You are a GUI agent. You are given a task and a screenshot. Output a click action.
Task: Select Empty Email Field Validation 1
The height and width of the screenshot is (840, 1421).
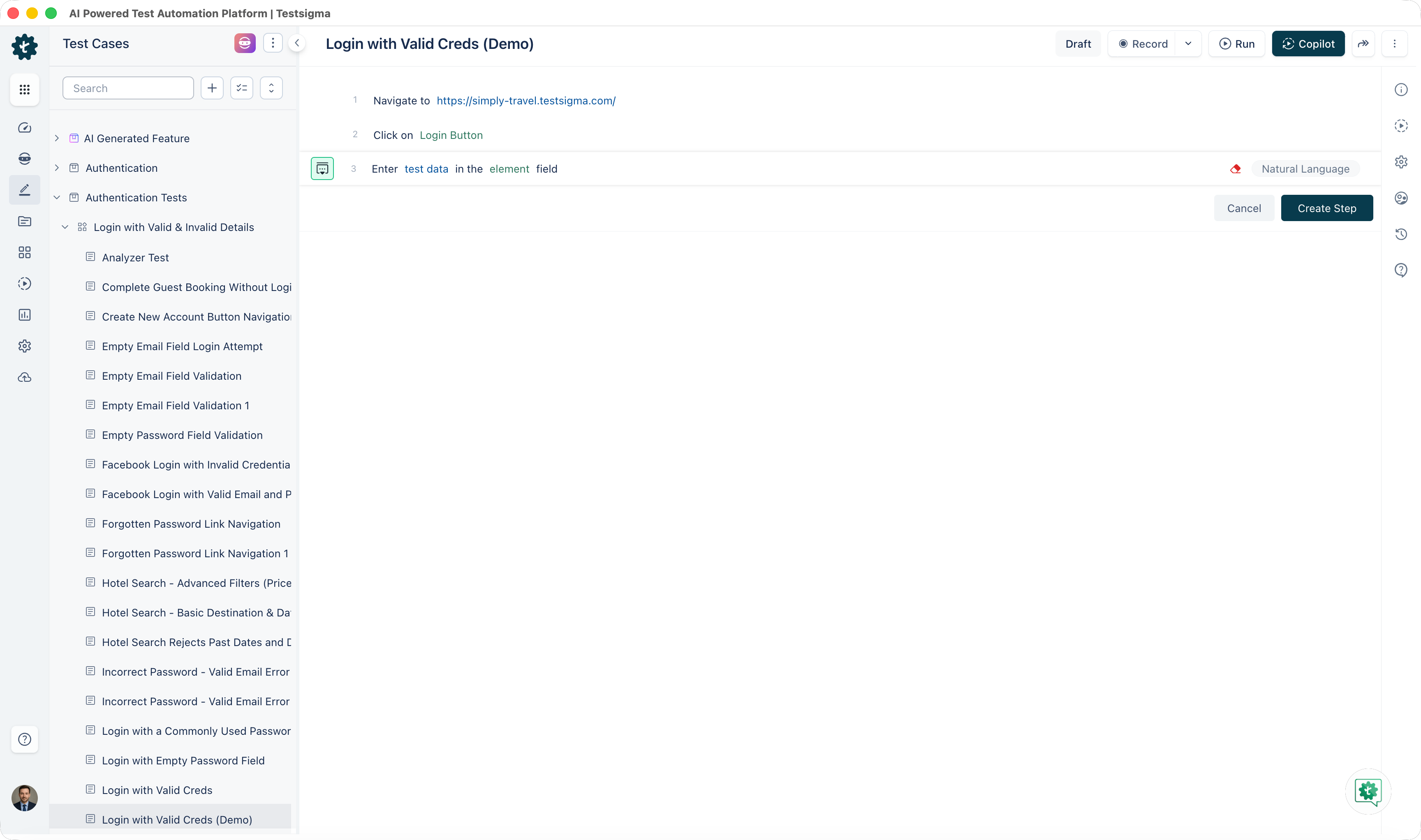pyautogui.click(x=176, y=406)
